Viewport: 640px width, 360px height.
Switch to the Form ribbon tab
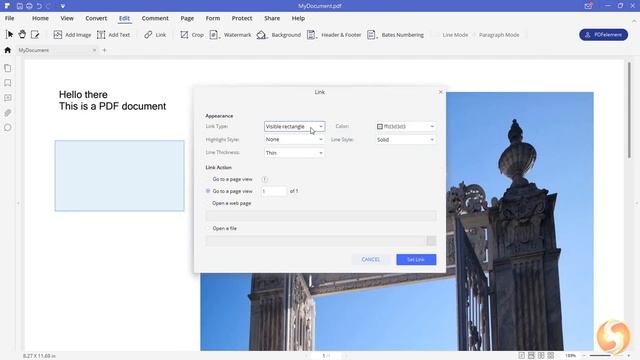coord(213,18)
